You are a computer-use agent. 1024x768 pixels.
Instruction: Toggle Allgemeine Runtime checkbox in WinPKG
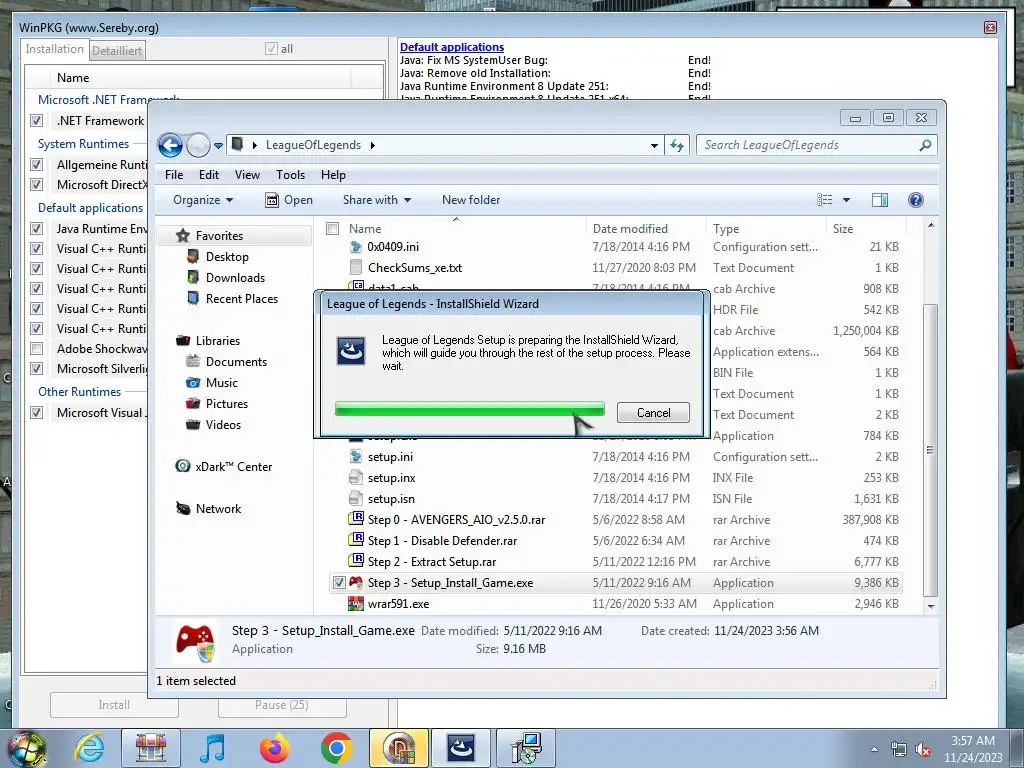(37, 165)
